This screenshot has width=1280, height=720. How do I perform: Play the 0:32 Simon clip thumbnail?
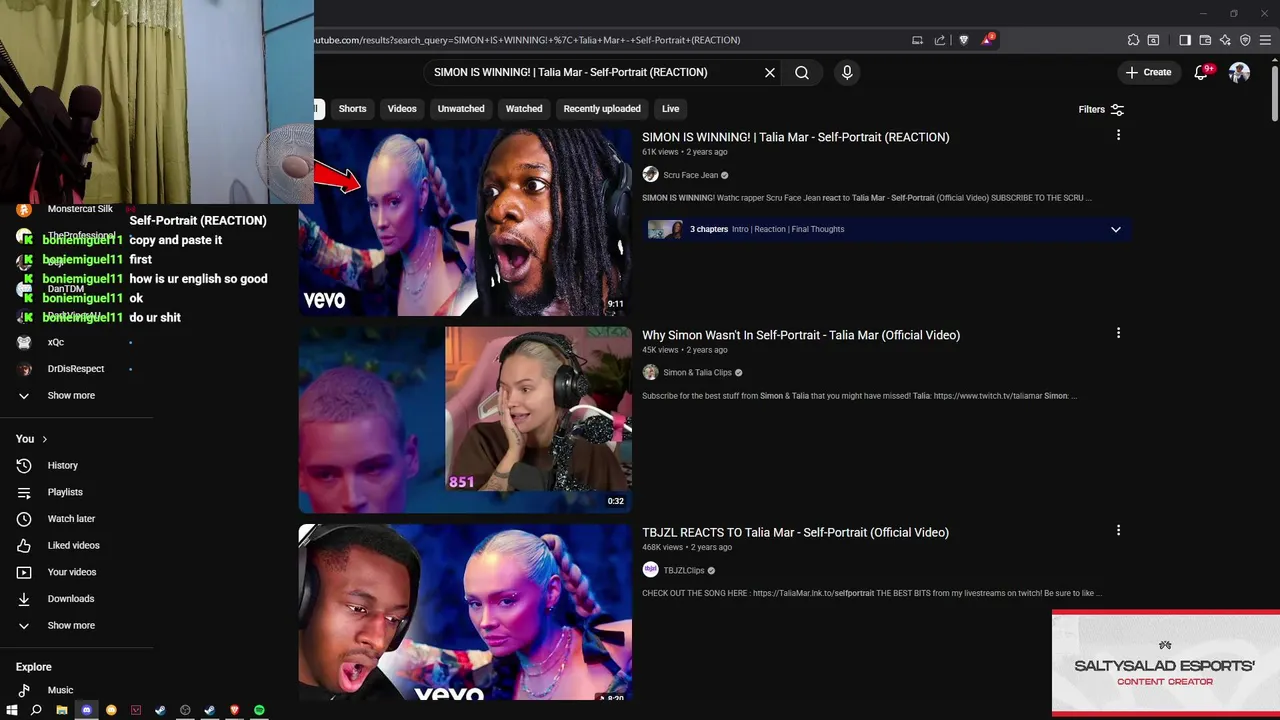tap(465, 420)
